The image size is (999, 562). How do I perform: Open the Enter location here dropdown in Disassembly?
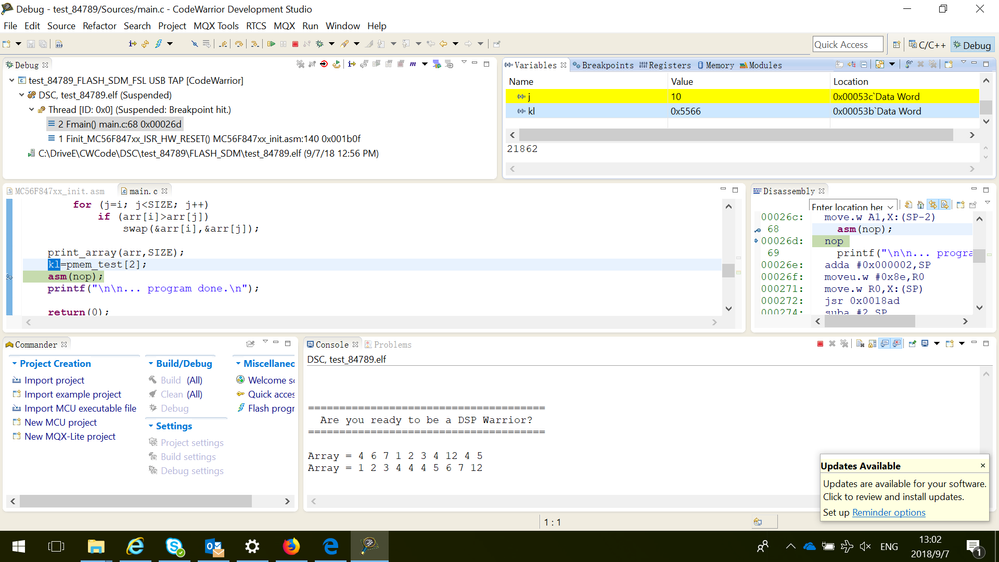tap(890, 206)
